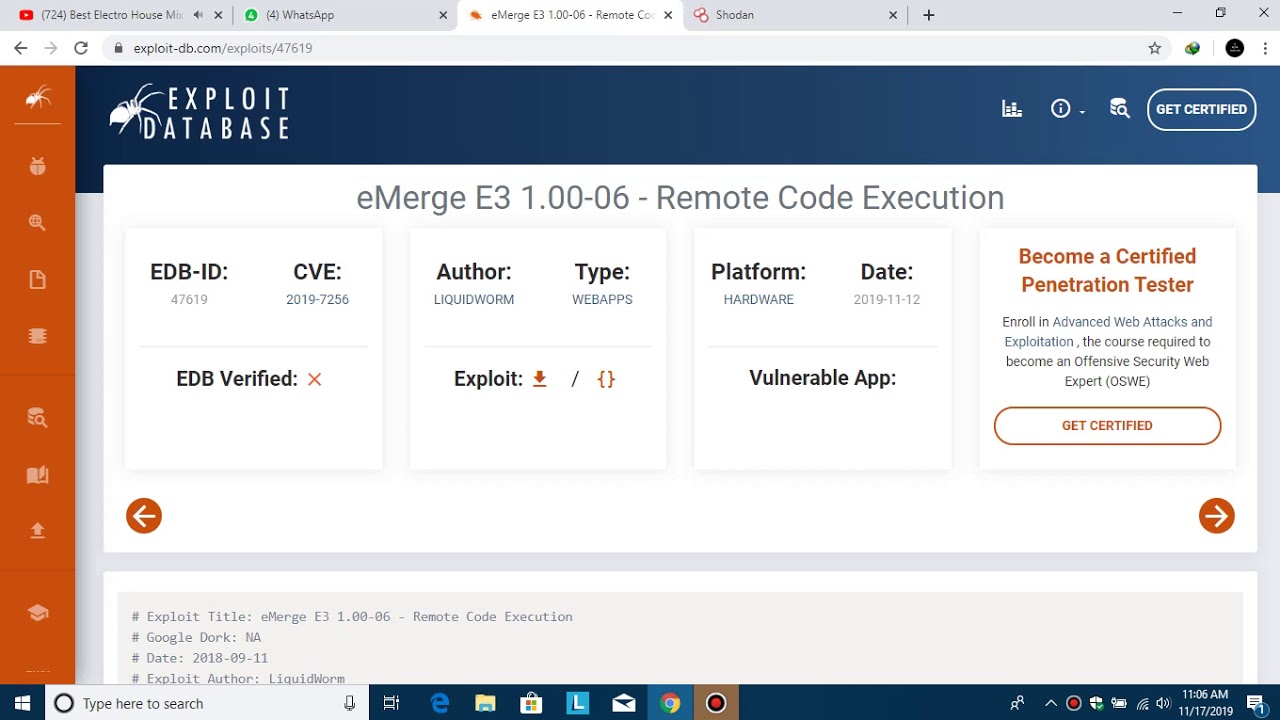The height and width of the screenshot is (720, 1280).
Task: Close the WhatsApp tab
Action: coord(444,15)
